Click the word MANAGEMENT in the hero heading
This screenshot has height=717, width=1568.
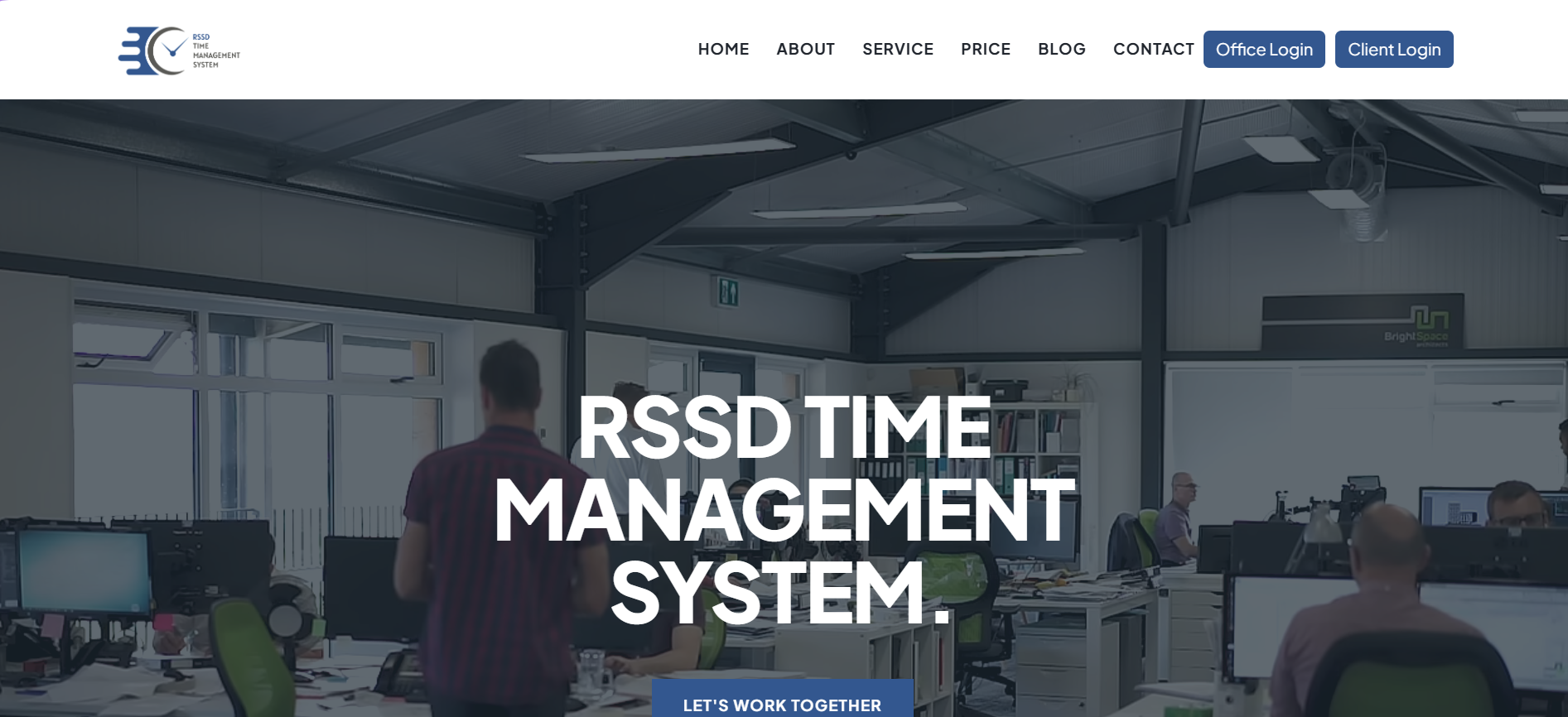(784, 511)
